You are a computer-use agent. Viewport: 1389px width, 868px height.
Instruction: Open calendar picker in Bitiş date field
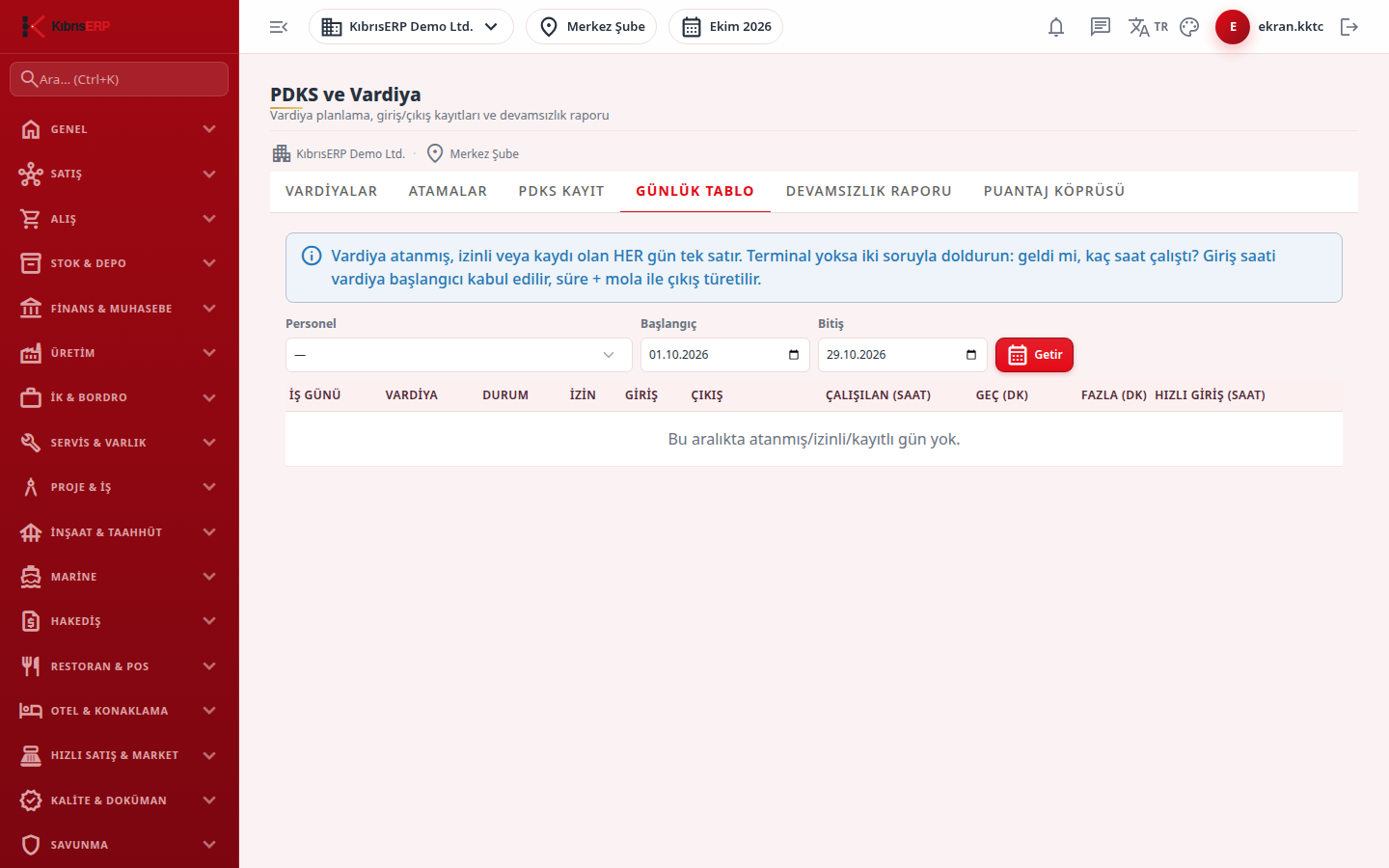[x=971, y=355]
